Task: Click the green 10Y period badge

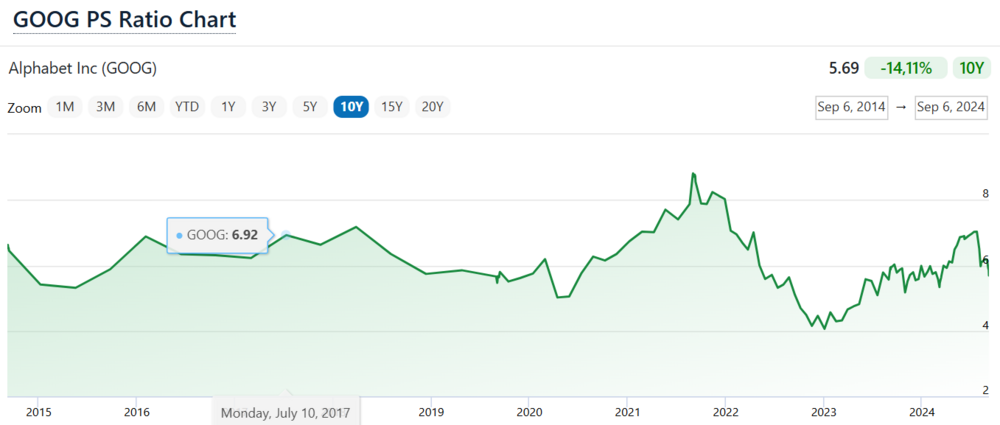Action: [x=971, y=68]
